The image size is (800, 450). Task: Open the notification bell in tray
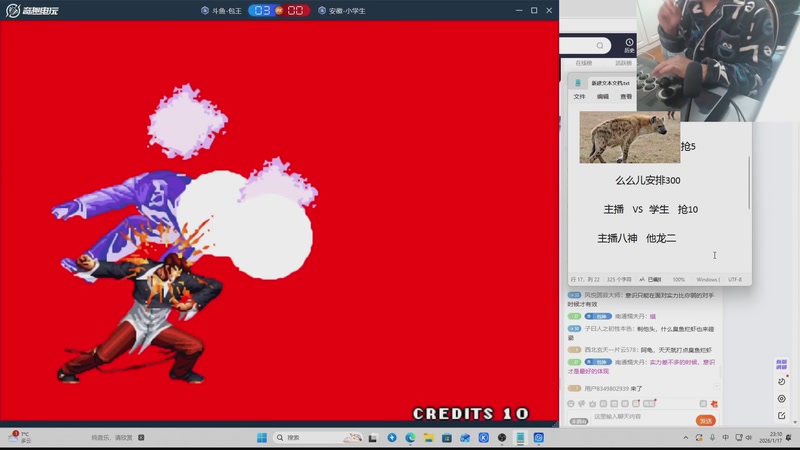tap(789, 437)
